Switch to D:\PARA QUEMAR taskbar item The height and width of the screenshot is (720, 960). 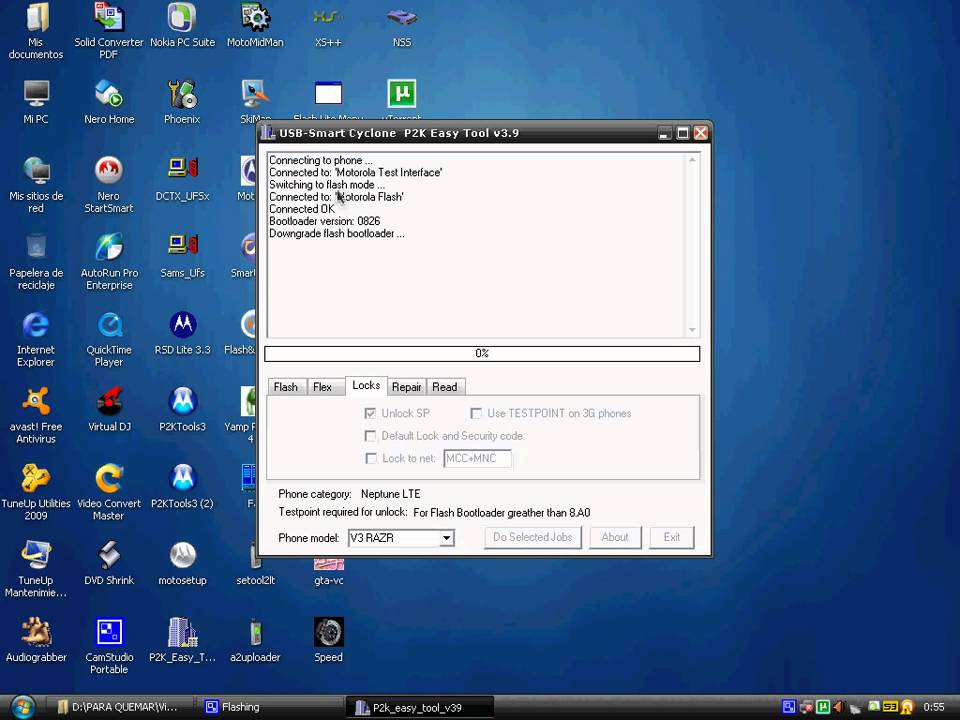pos(118,707)
